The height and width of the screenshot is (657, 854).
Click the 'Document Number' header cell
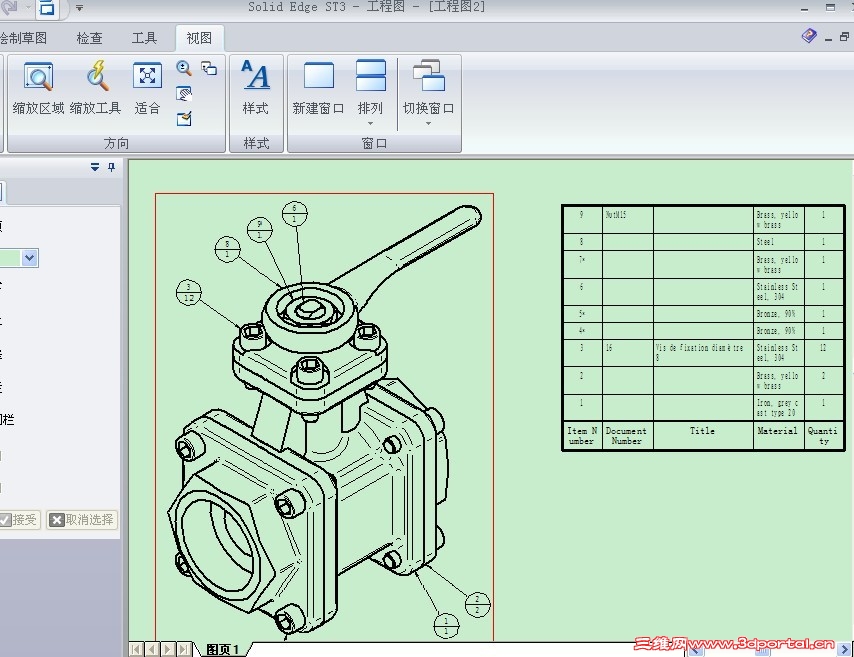(x=627, y=435)
